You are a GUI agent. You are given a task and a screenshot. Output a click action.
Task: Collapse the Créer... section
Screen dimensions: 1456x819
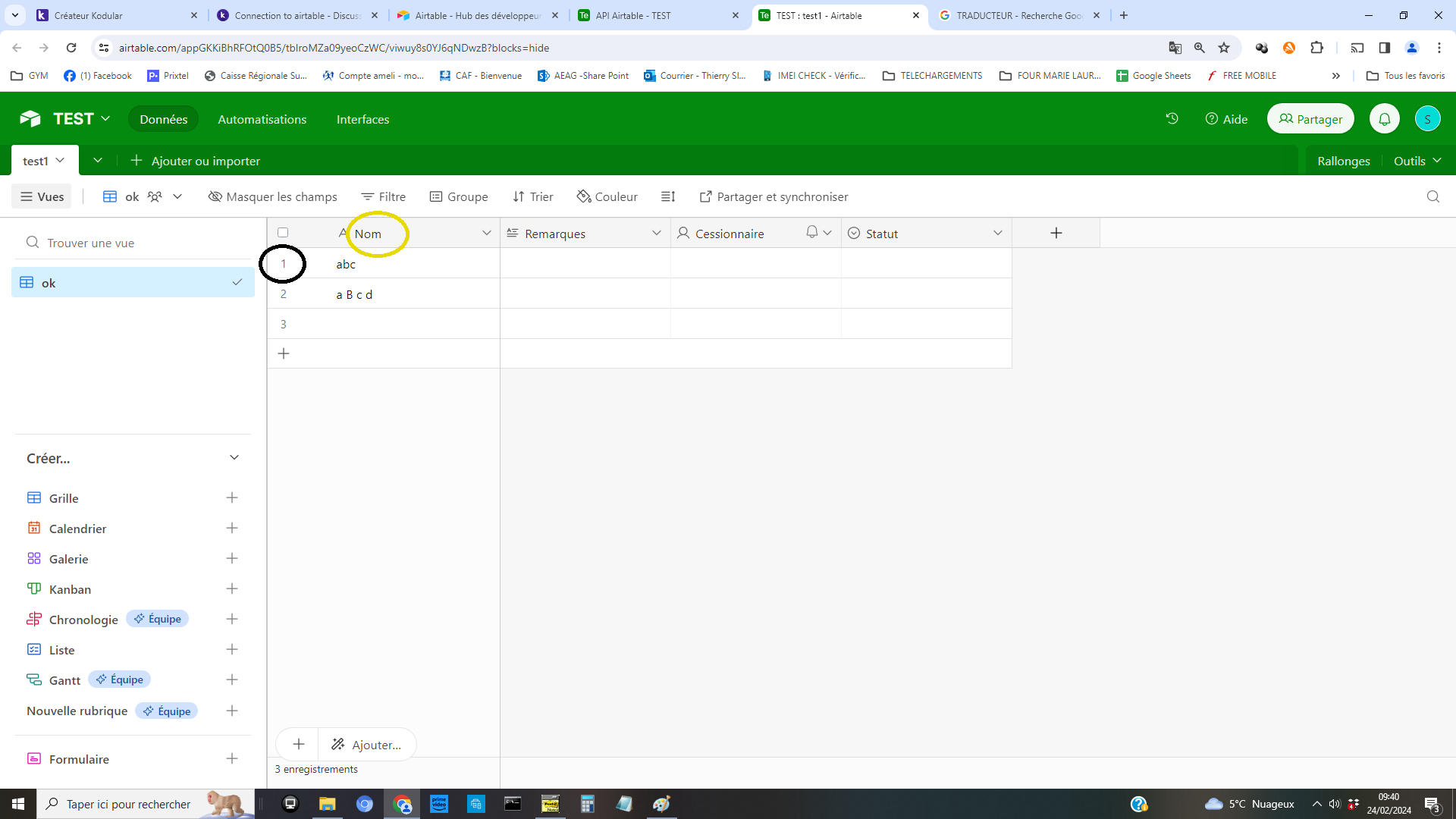pyautogui.click(x=234, y=457)
